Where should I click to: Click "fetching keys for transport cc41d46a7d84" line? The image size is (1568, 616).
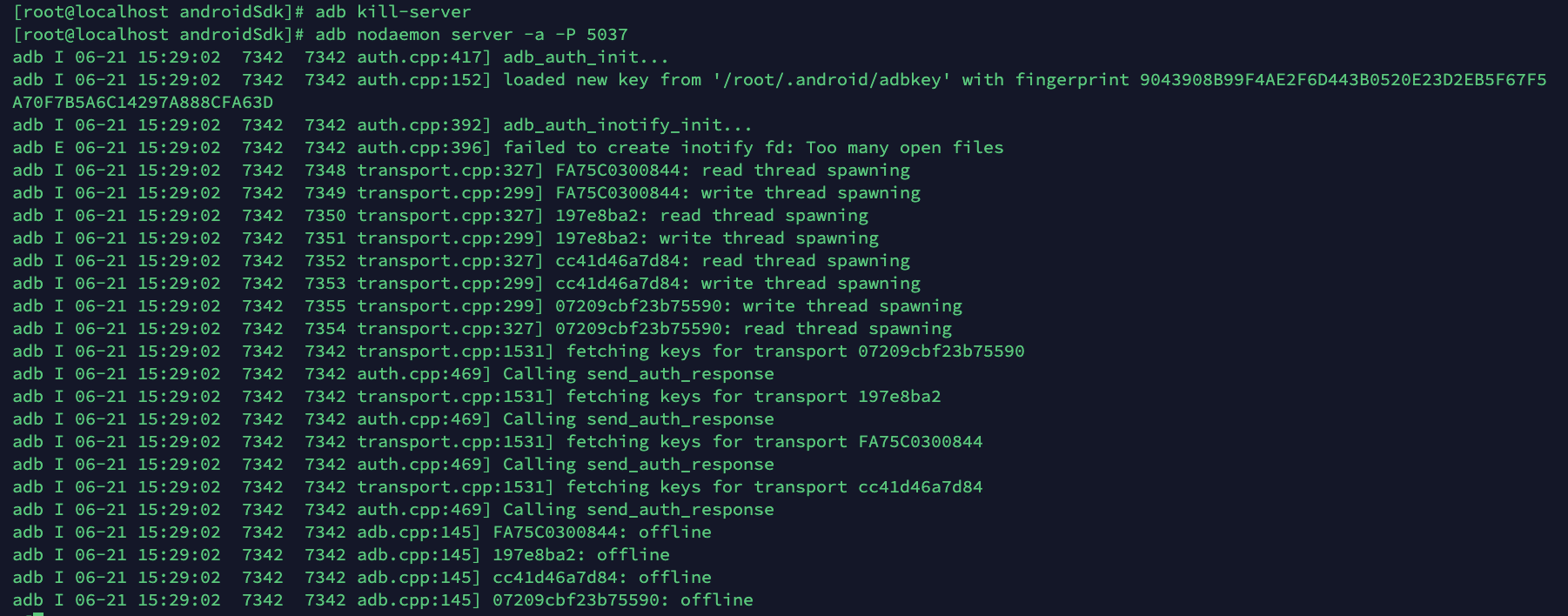774,487
